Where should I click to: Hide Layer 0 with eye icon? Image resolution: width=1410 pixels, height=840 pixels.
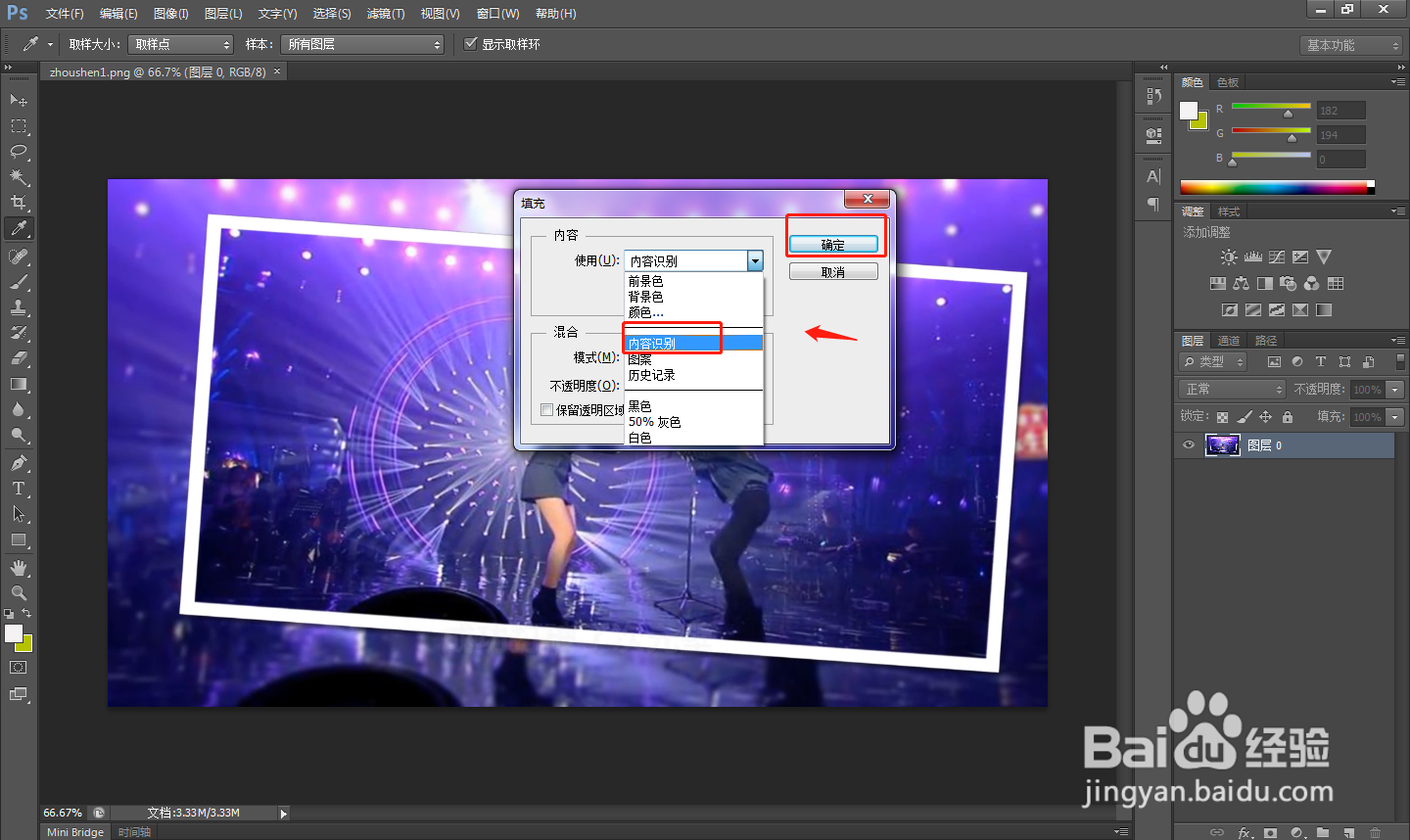[x=1189, y=445]
